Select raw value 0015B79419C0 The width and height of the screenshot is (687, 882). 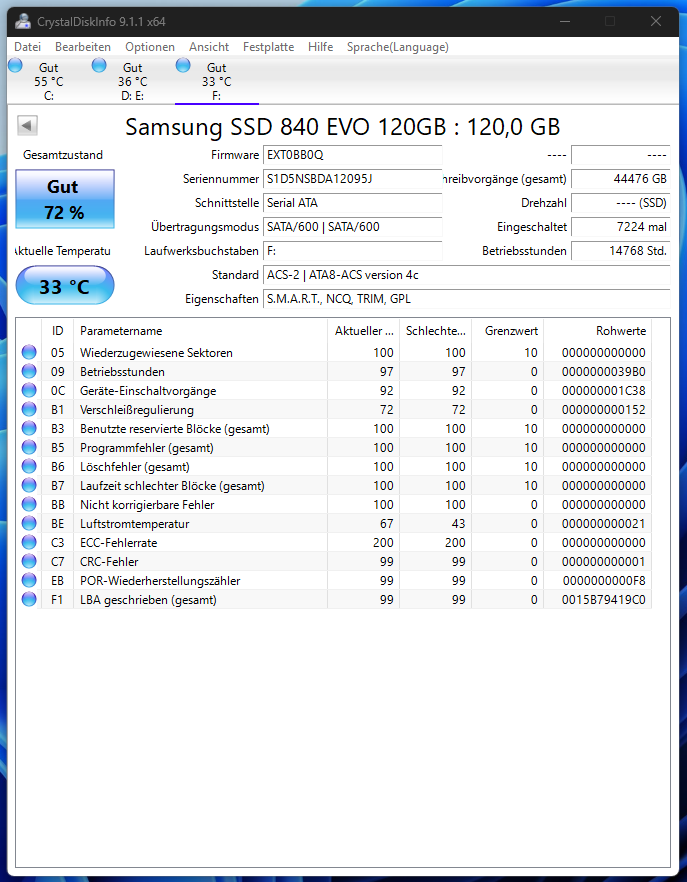click(604, 600)
